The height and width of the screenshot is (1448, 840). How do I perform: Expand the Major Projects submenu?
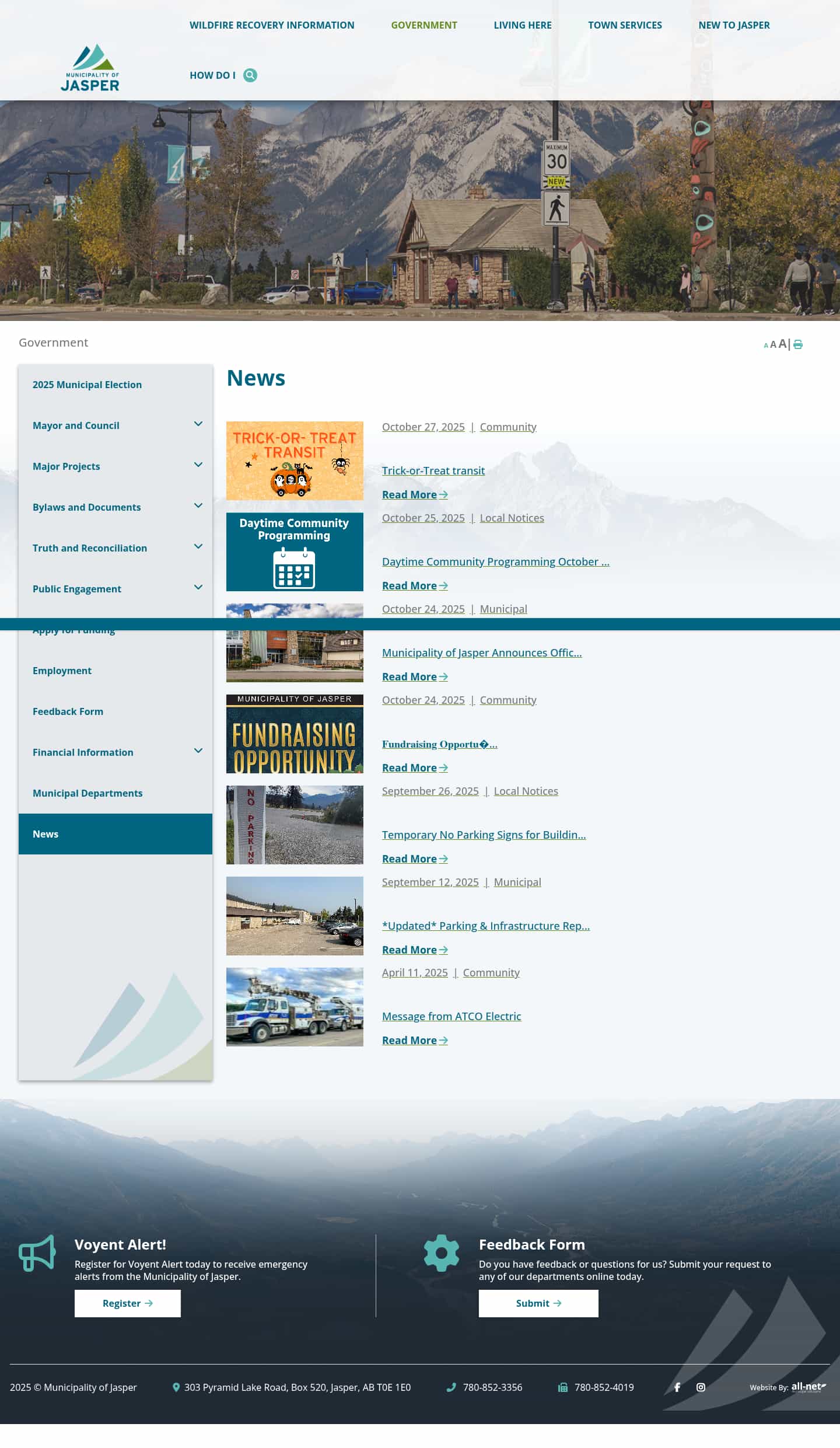pos(198,465)
